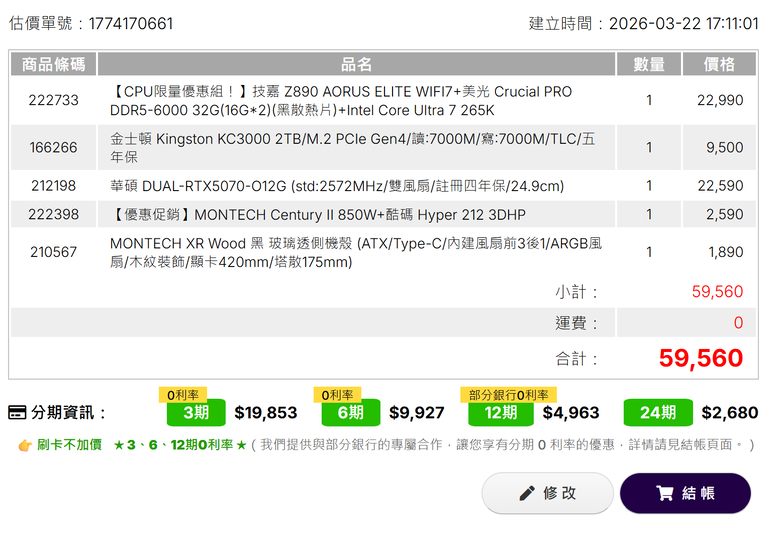Click the 運費 label
The height and width of the screenshot is (534, 780).
(x=576, y=323)
